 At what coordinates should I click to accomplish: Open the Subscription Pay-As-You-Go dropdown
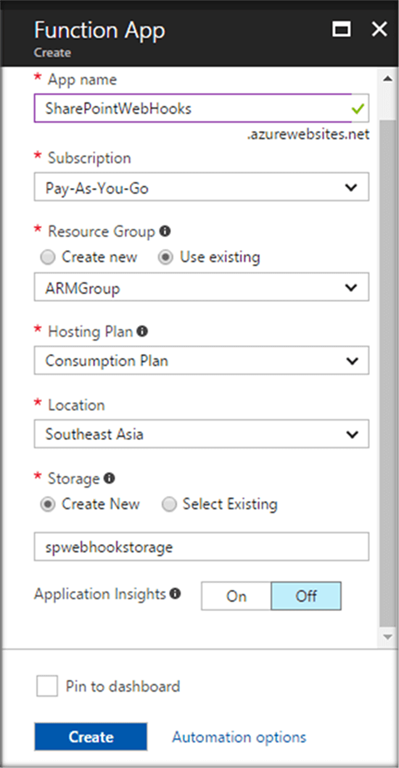[201, 187]
